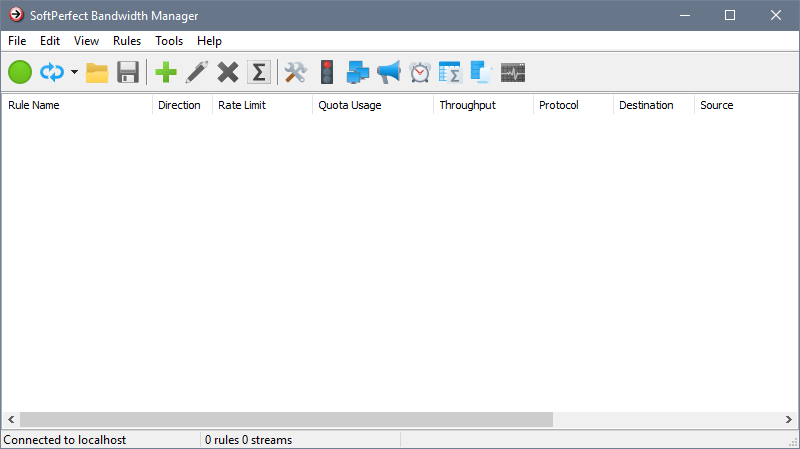The height and width of the screenshot is (449, 800).
Task: Save rules with the floppy disk icon
Action: click(x=128, y=72)
